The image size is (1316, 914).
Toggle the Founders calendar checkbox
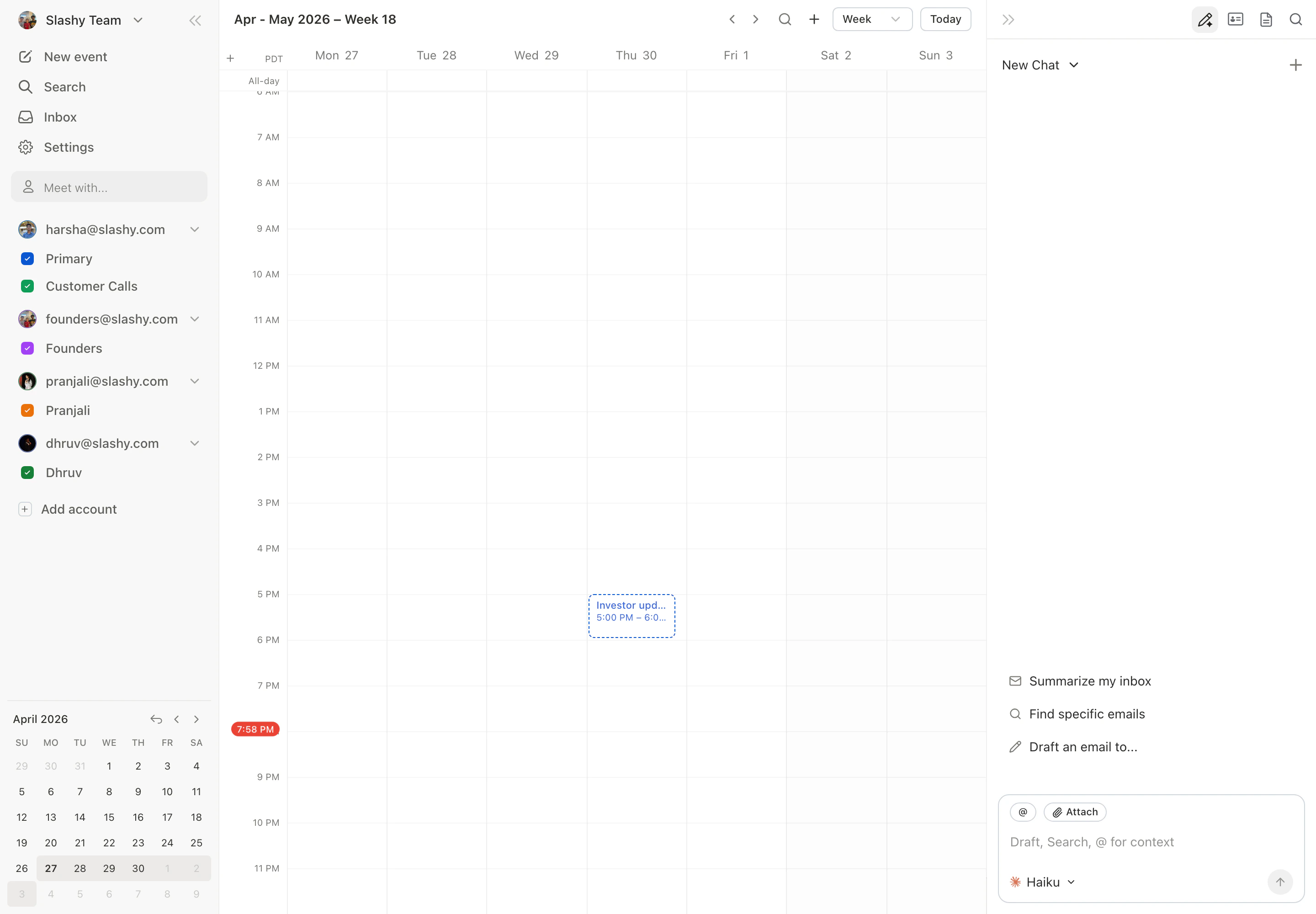tap(27, 348)
